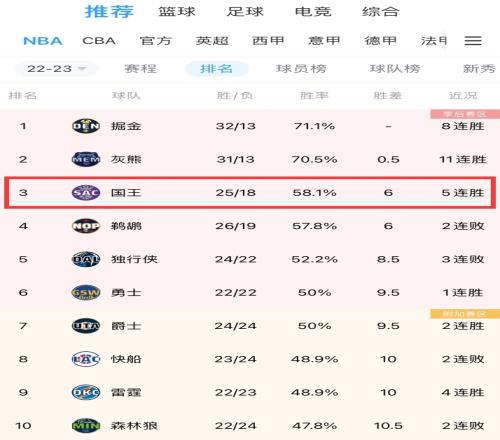
Task: Tap the Memphis Grizzlies MEM logo
Action: (86, 159)
